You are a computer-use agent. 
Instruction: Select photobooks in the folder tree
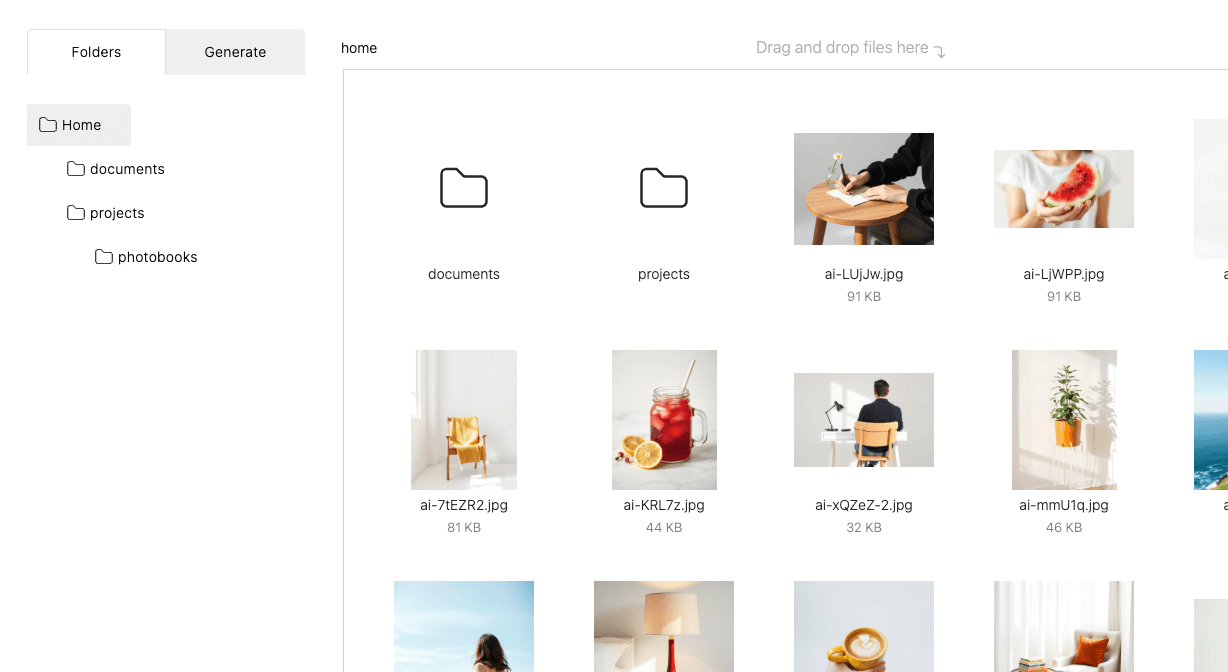(x=158, y=257)
